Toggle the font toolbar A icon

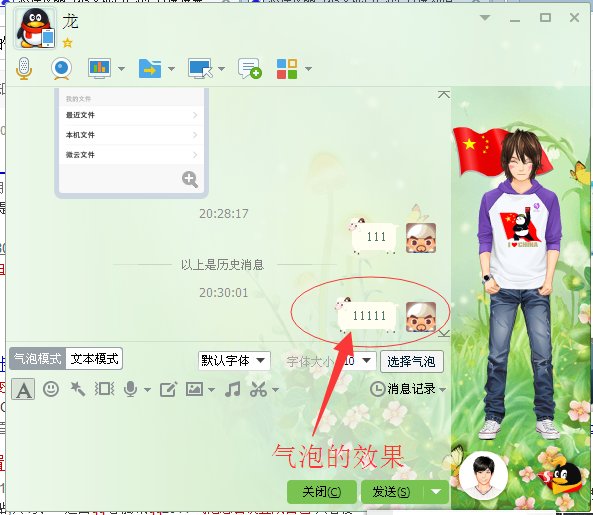[23, 389]
